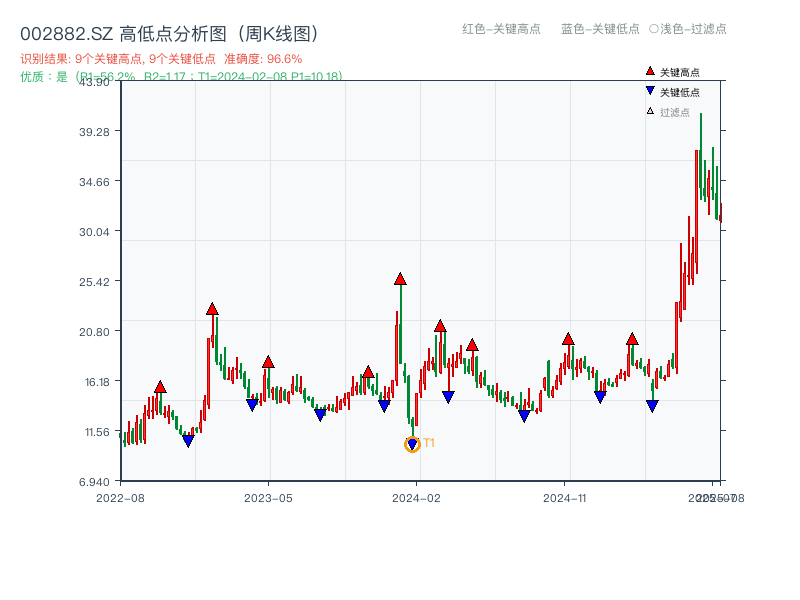This screenshot has width=800, height=600.
Task: Click the red 识别结果 accuracy summary line
Action: (161, 59)
